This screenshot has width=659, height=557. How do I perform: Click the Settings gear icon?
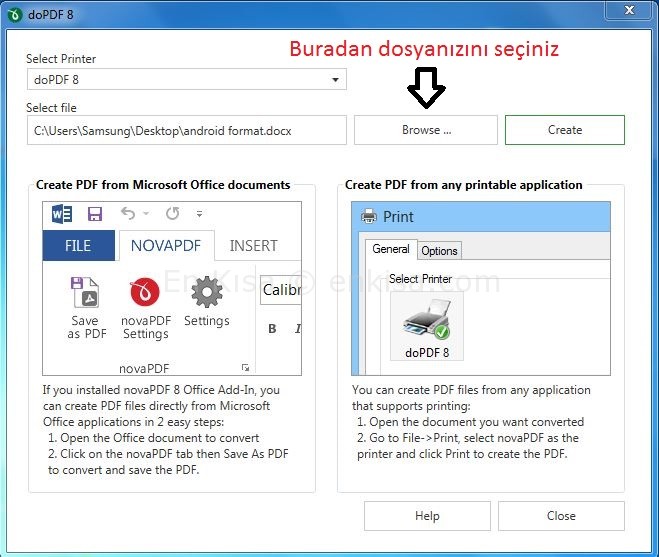click(206, 292)
